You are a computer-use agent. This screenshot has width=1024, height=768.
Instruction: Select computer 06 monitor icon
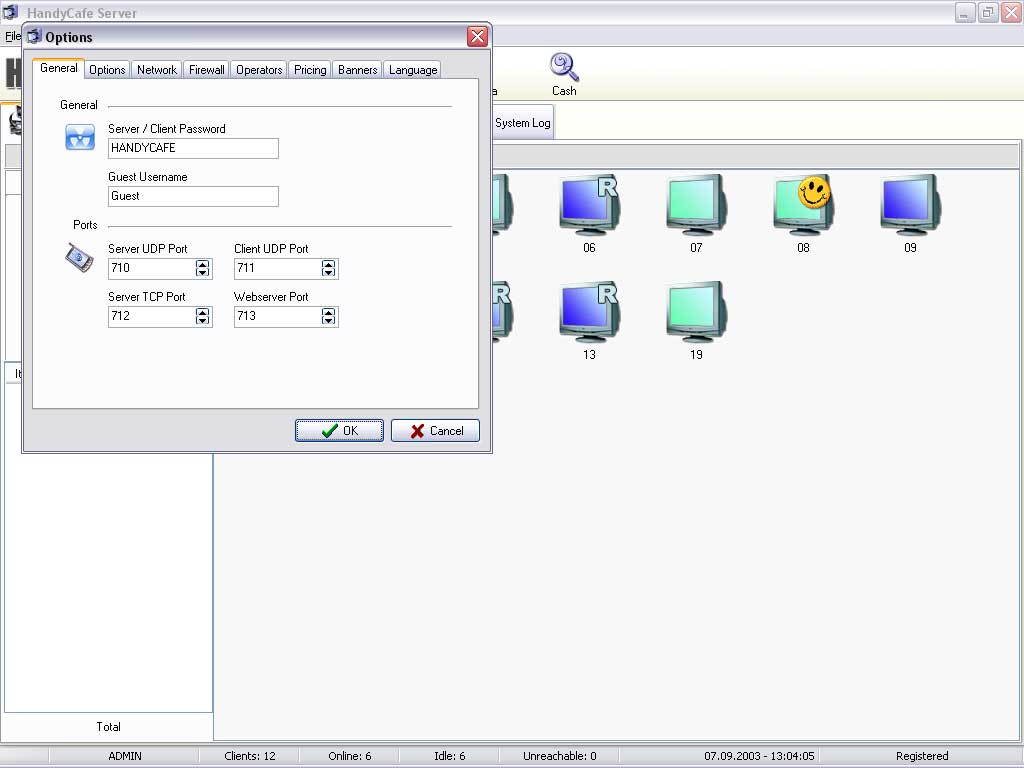[589, 204]
